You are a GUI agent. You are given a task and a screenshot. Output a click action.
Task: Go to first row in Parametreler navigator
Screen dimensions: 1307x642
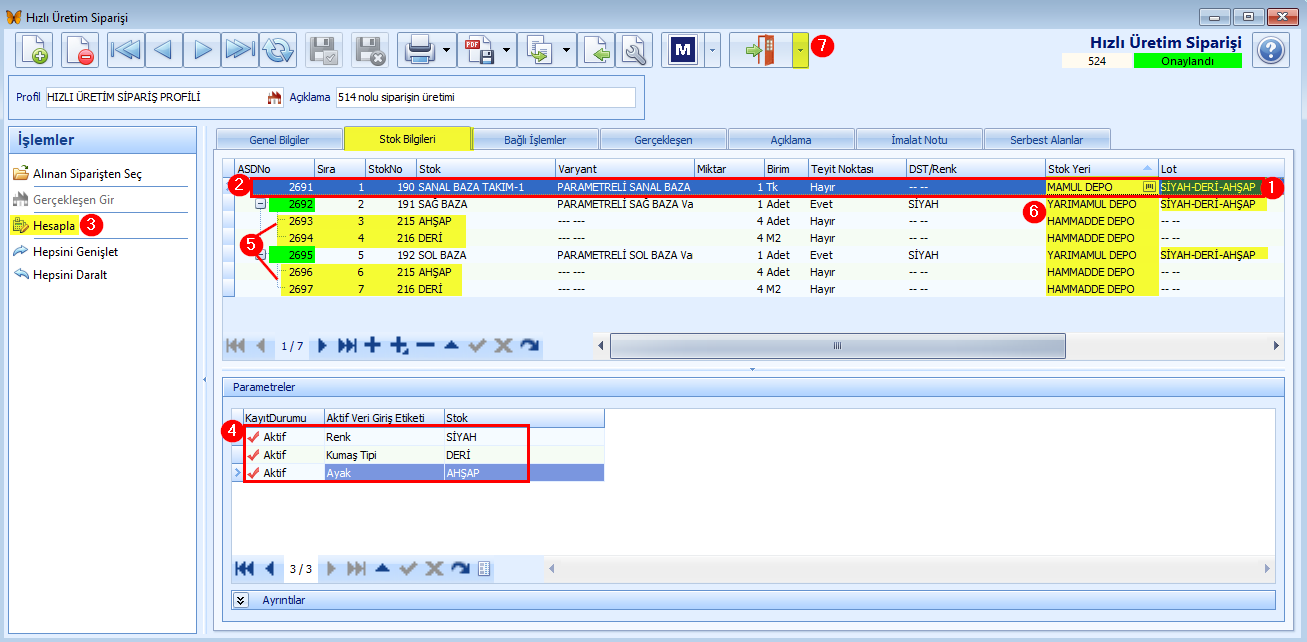244,568
